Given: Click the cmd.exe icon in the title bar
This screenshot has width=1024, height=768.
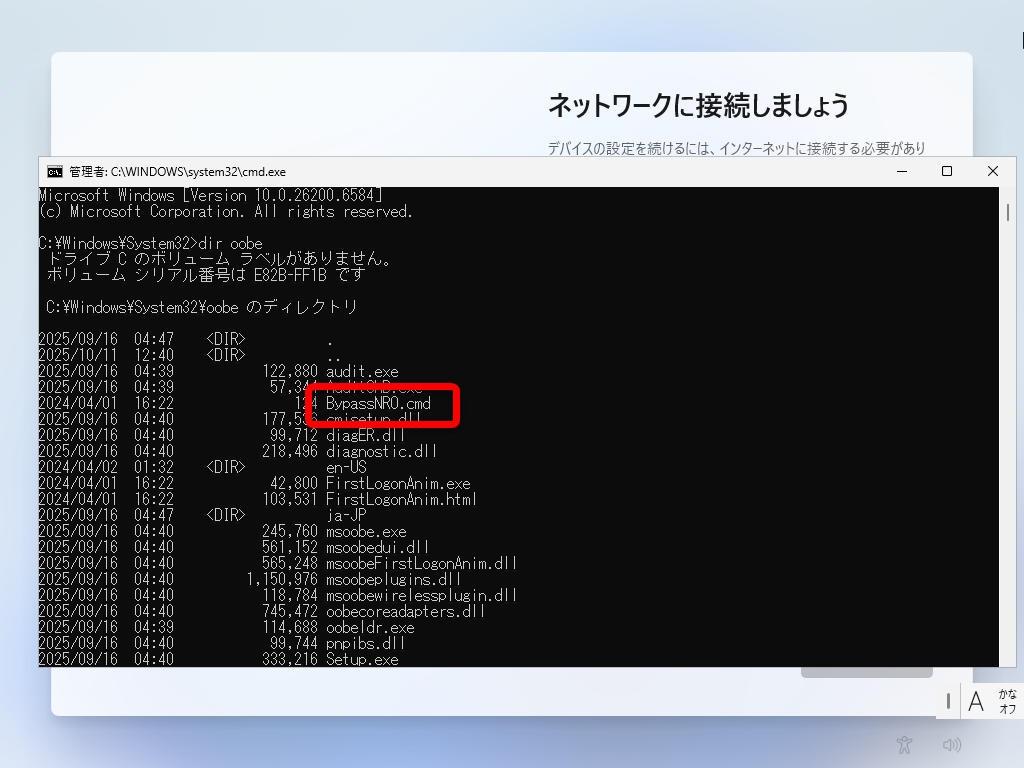Looking at the screenshot, I should [55, 172].
